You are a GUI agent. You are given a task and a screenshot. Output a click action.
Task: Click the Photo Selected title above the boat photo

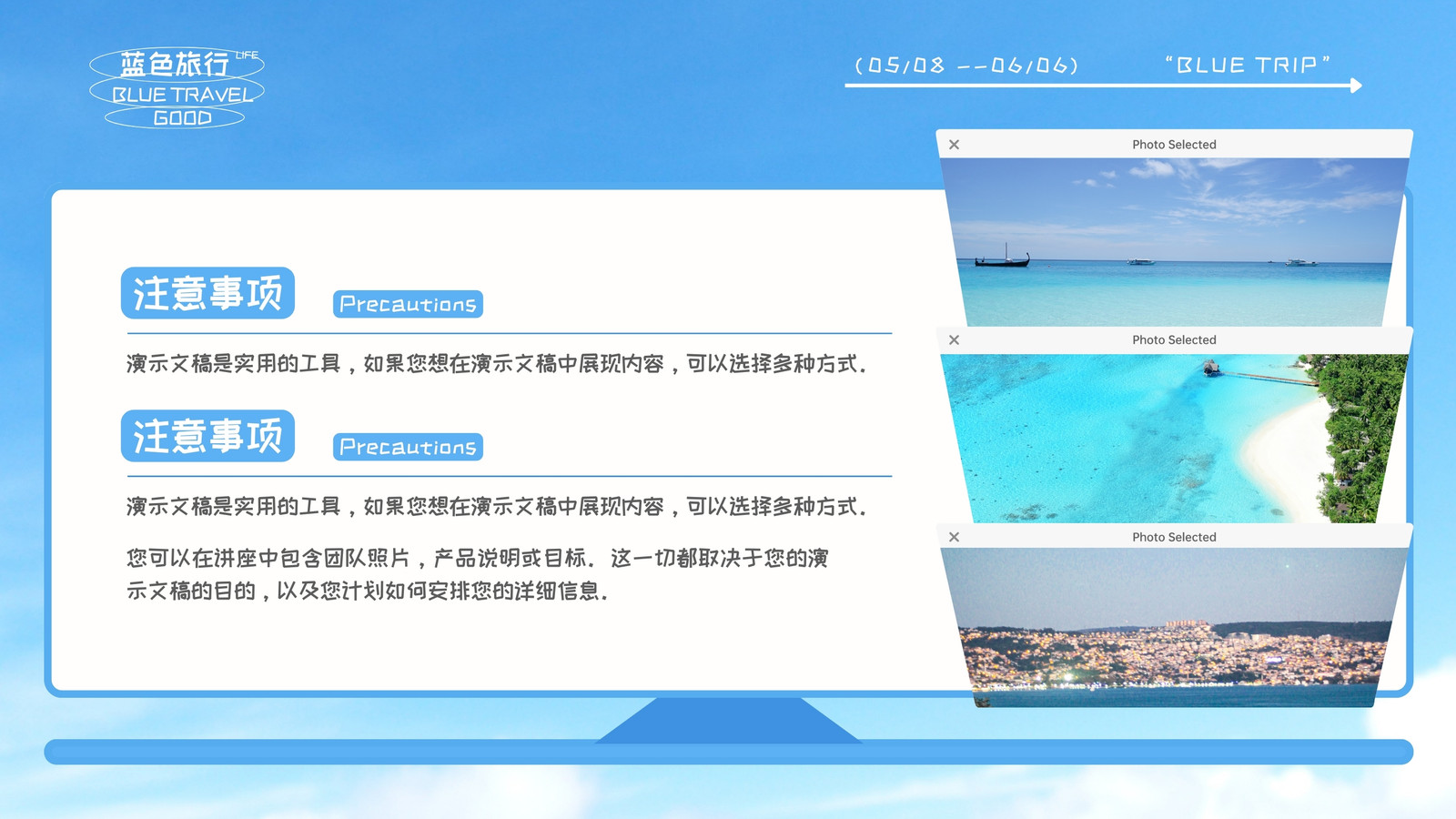pos(1174,145)
